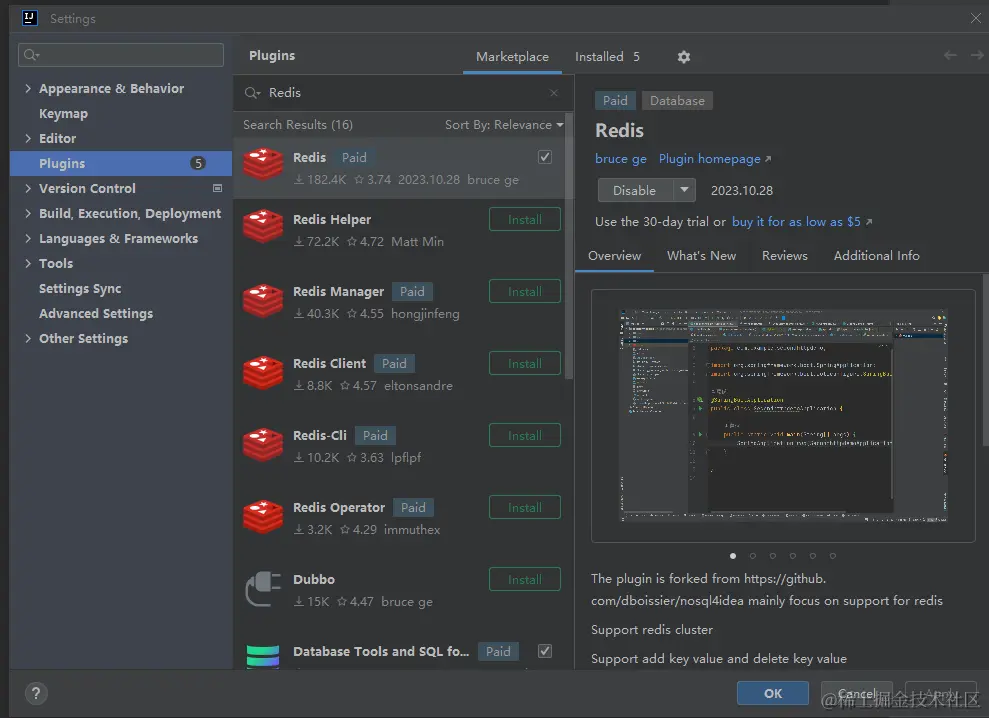Navigate back with the left arrow
The width and height of the screenshot is (989, 718).
pos(950,56)
